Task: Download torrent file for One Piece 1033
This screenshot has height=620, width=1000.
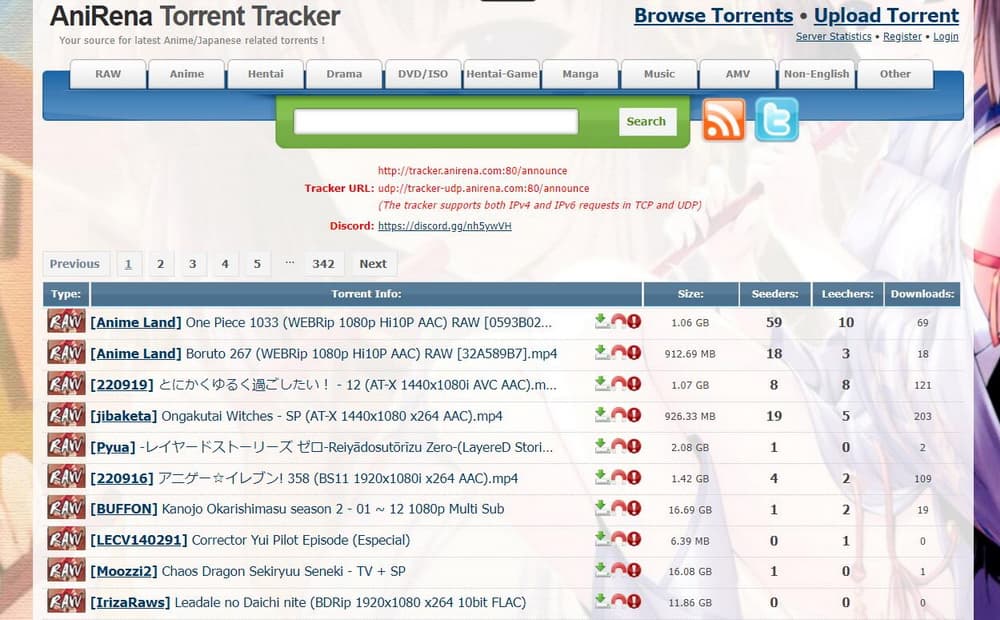Action: (600, 319)
